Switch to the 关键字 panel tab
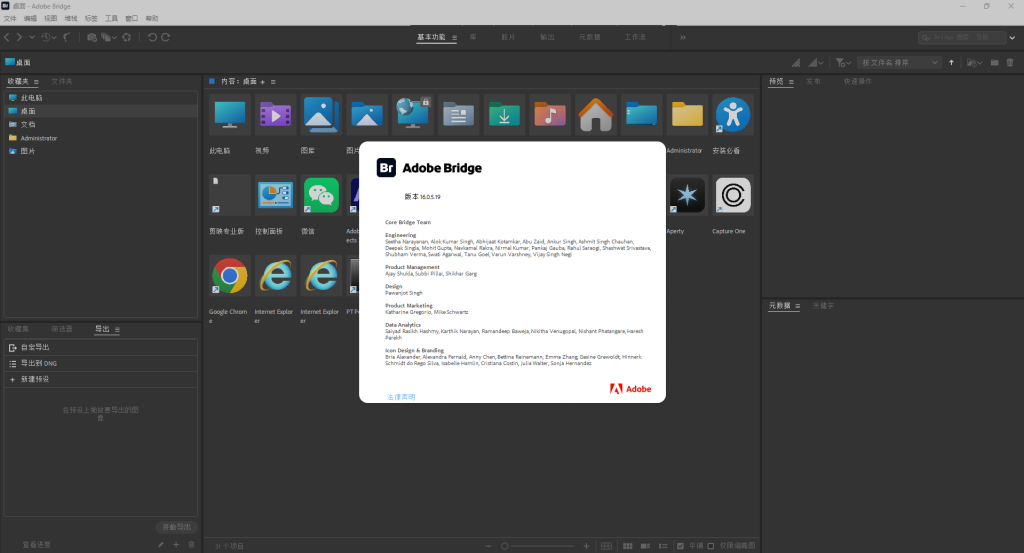Screen dimensions: 1024x553 coord(823,306)
